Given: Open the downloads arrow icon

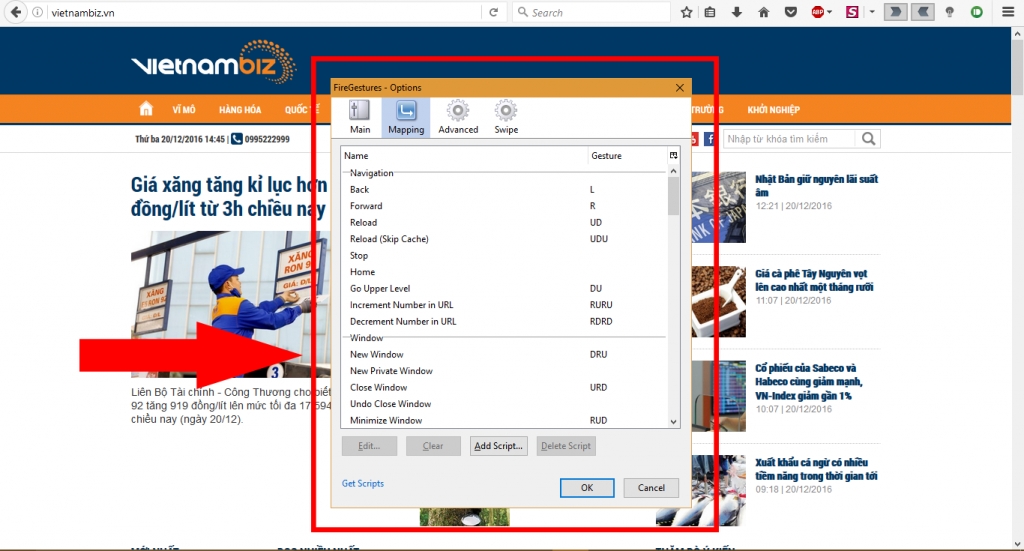Looking at the screenshot, I should coord(737,12).
